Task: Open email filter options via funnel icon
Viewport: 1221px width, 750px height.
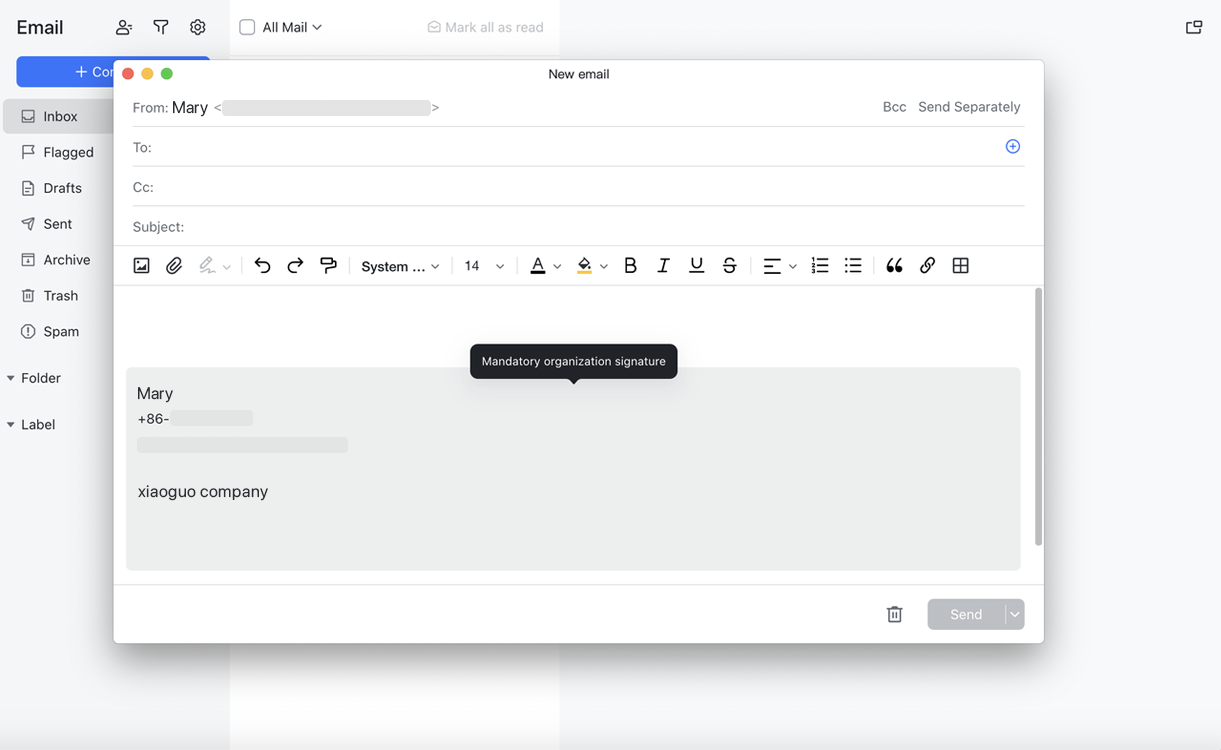Action: [160, 27]
